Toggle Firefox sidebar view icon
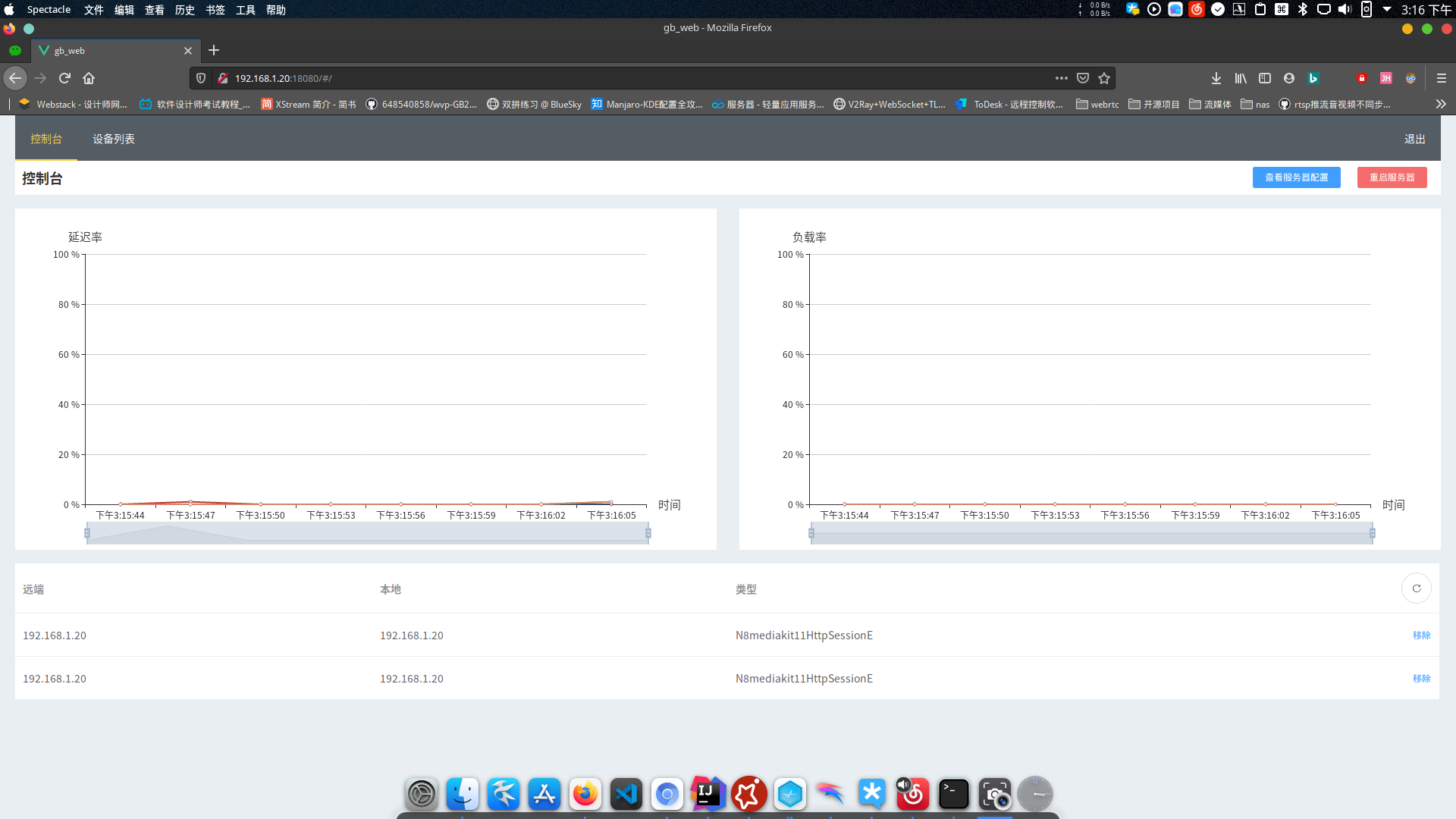The image size is (1456, 819). tap(1265, 78)
